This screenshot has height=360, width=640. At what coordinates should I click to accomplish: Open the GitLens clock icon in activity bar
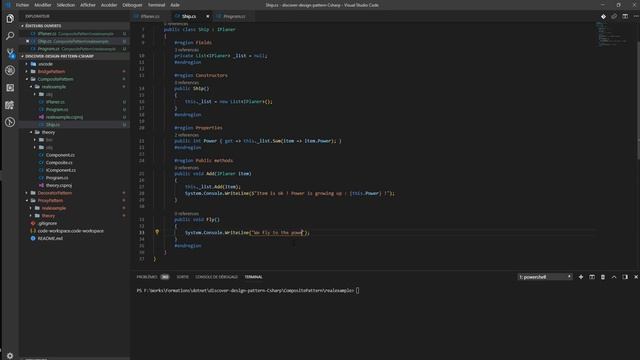10,122
